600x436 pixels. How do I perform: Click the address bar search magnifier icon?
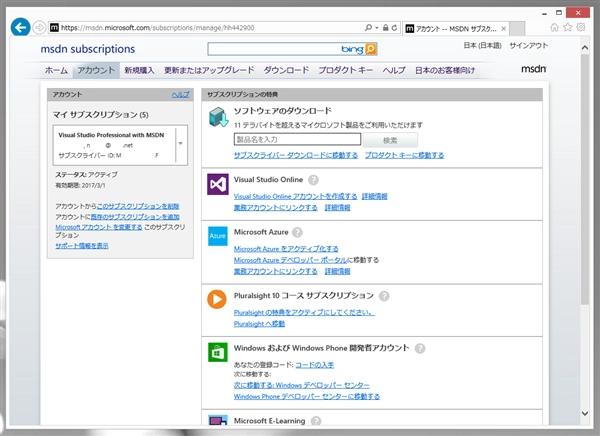[x=368, y=28]
